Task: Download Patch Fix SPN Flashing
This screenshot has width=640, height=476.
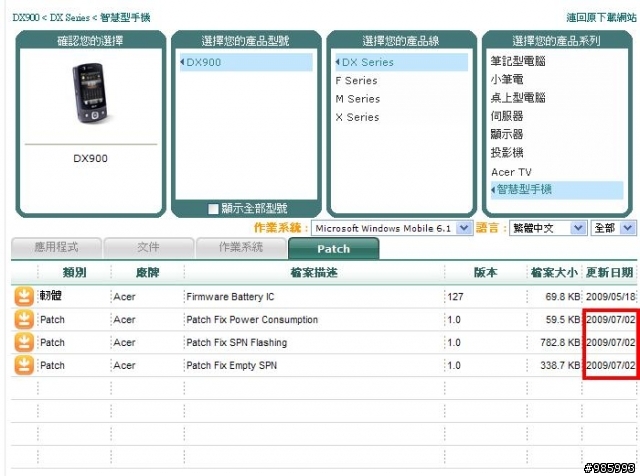Action: 24,343
